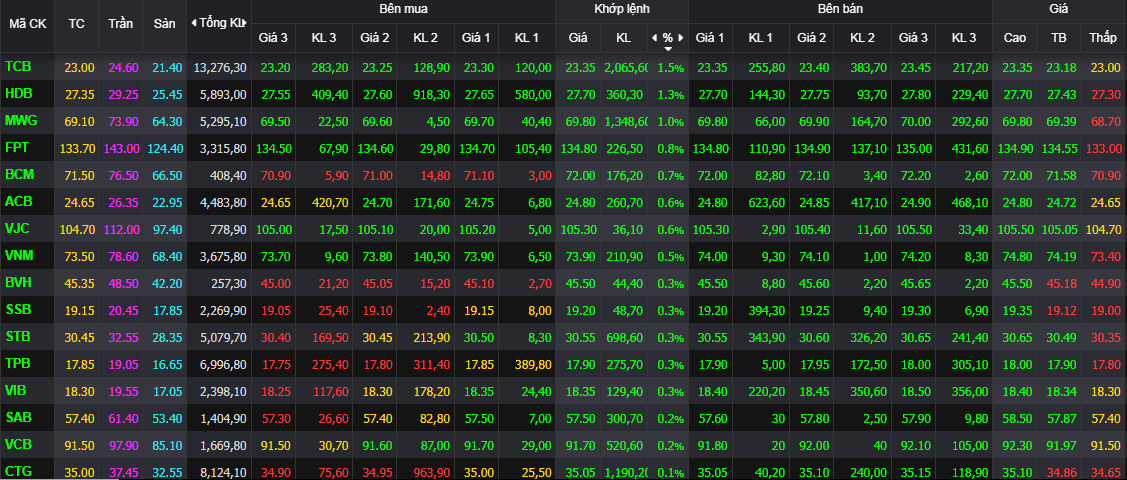Click the sort-descending triangle under % header
Viewport: 1127px width, 480px height.
tap(668, 49)
